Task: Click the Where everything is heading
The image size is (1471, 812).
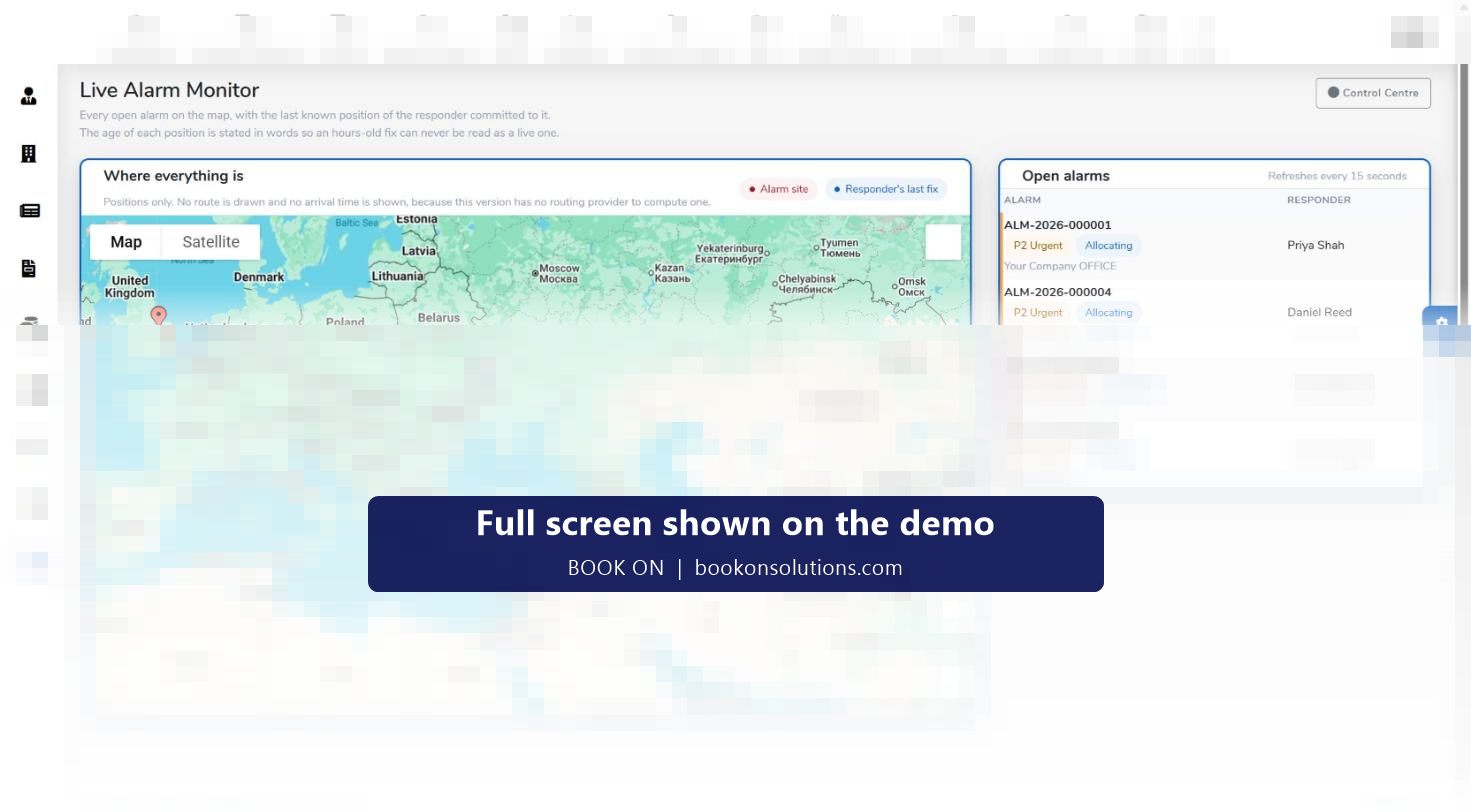Action: point(173,176)
